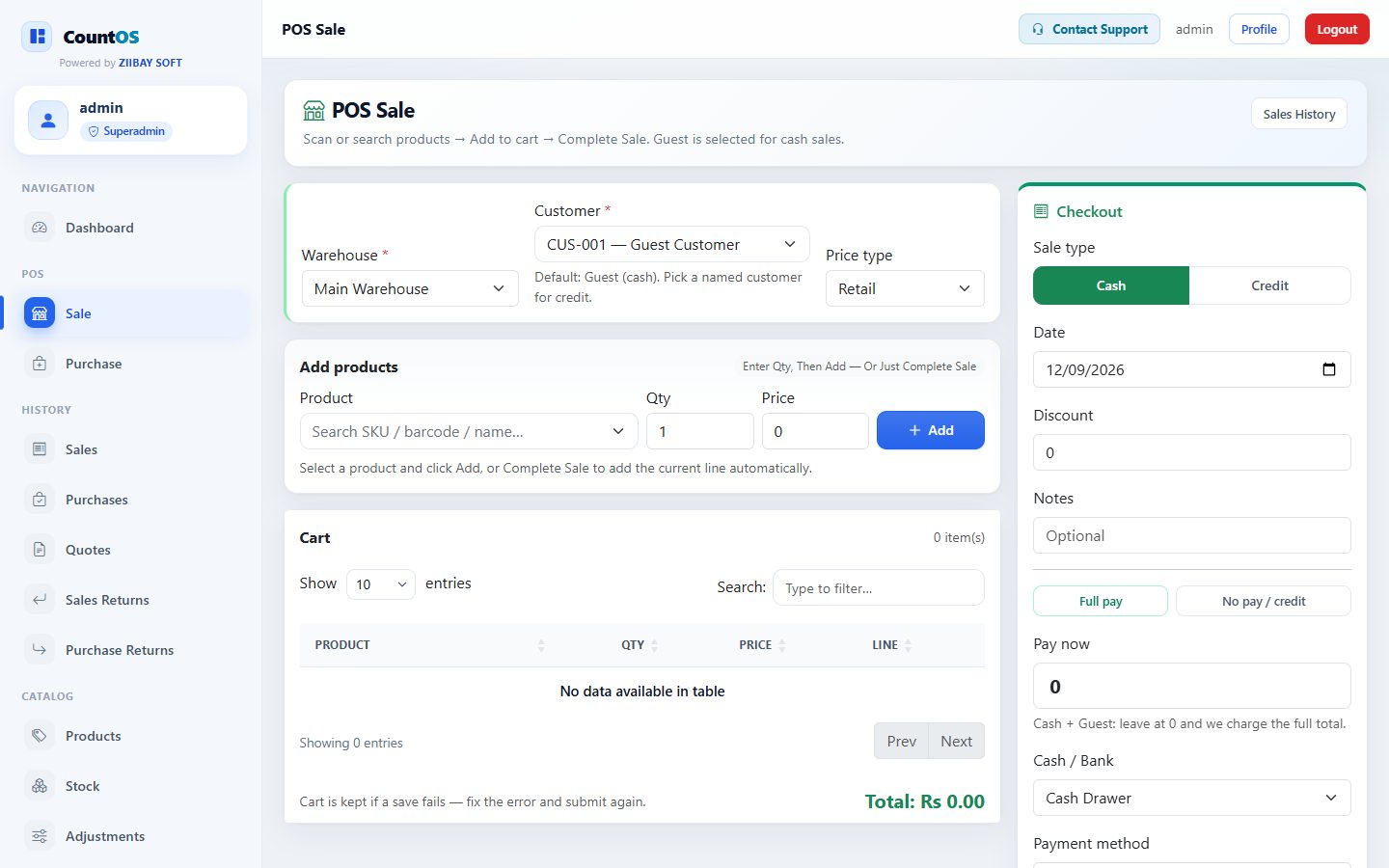This screenshot has width=1389, height=868.
Task: Log out with the Logout button
Action: click(1337, 29)
